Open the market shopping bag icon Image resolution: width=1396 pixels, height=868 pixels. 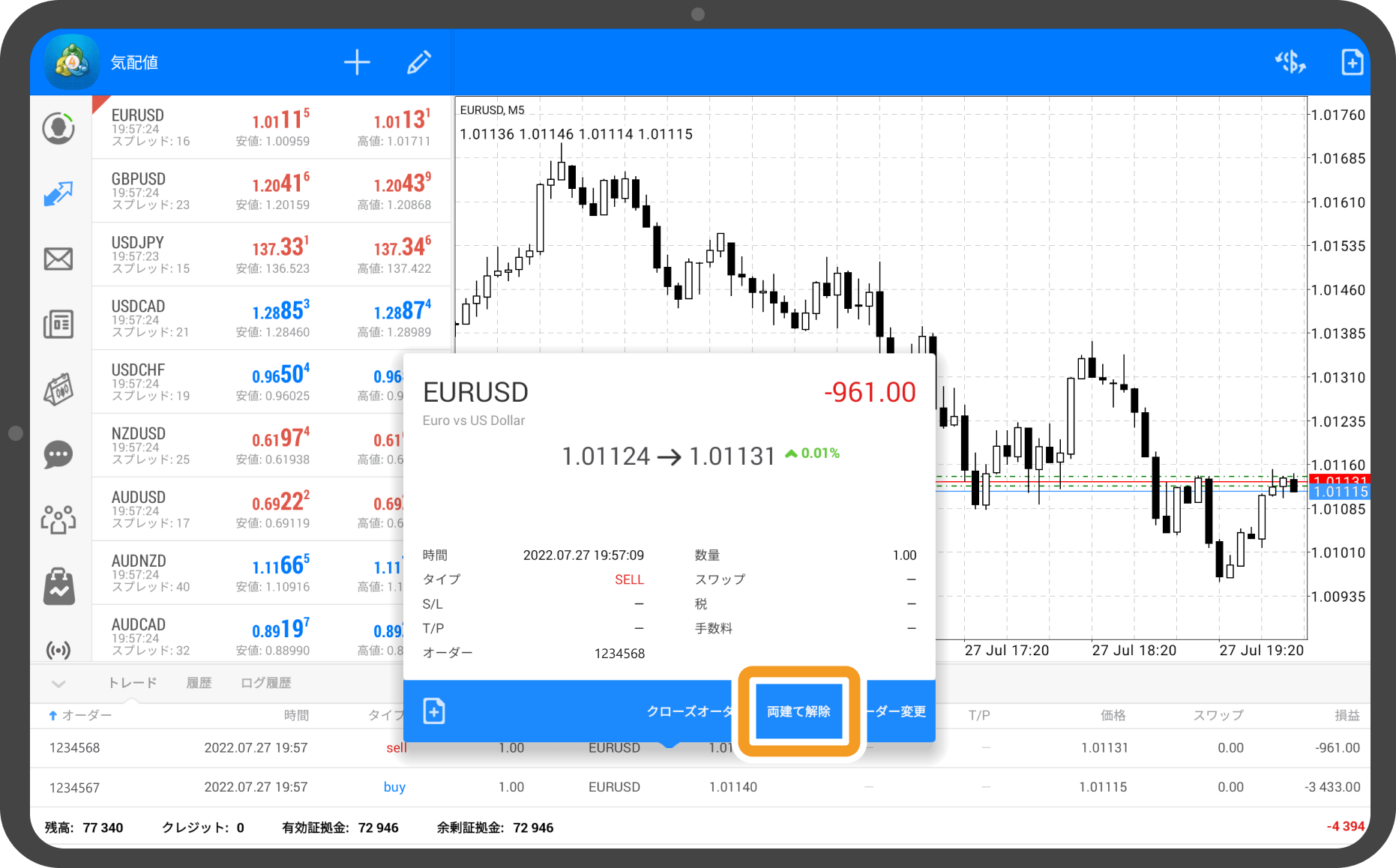pyautogui.click(x=58, y=585)
